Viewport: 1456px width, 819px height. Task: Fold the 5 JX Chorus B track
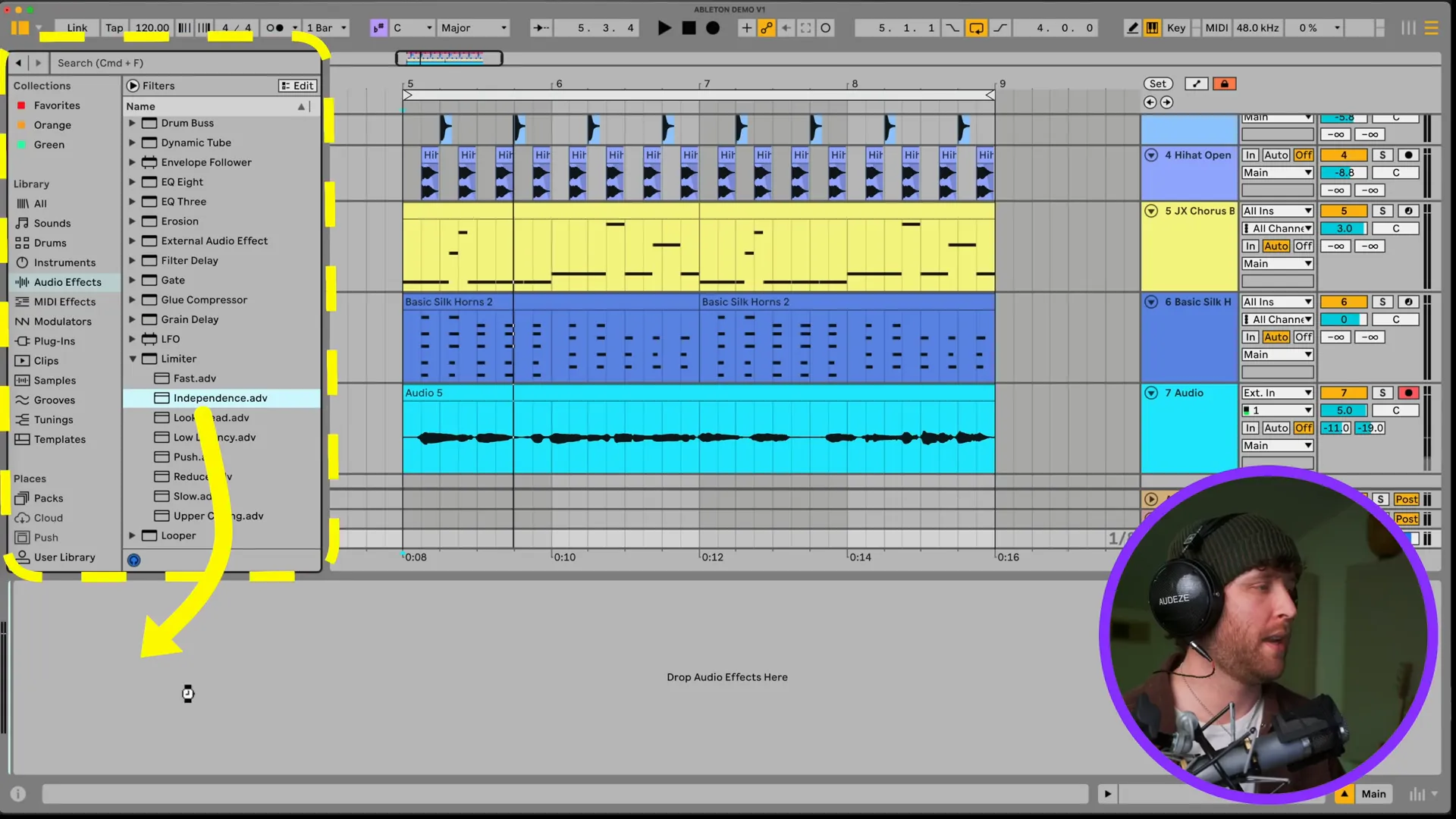pyautogui.click(x=1151, y=211)
